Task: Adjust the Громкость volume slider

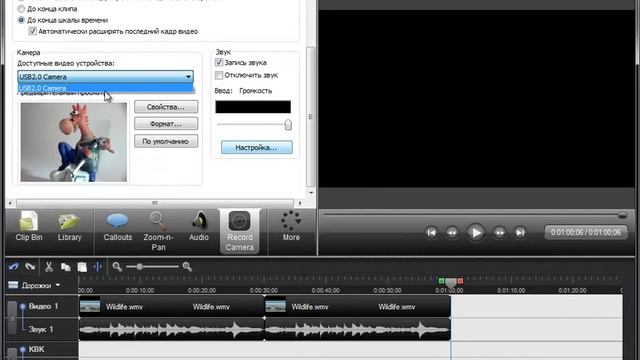Action: tap(288, 124)
